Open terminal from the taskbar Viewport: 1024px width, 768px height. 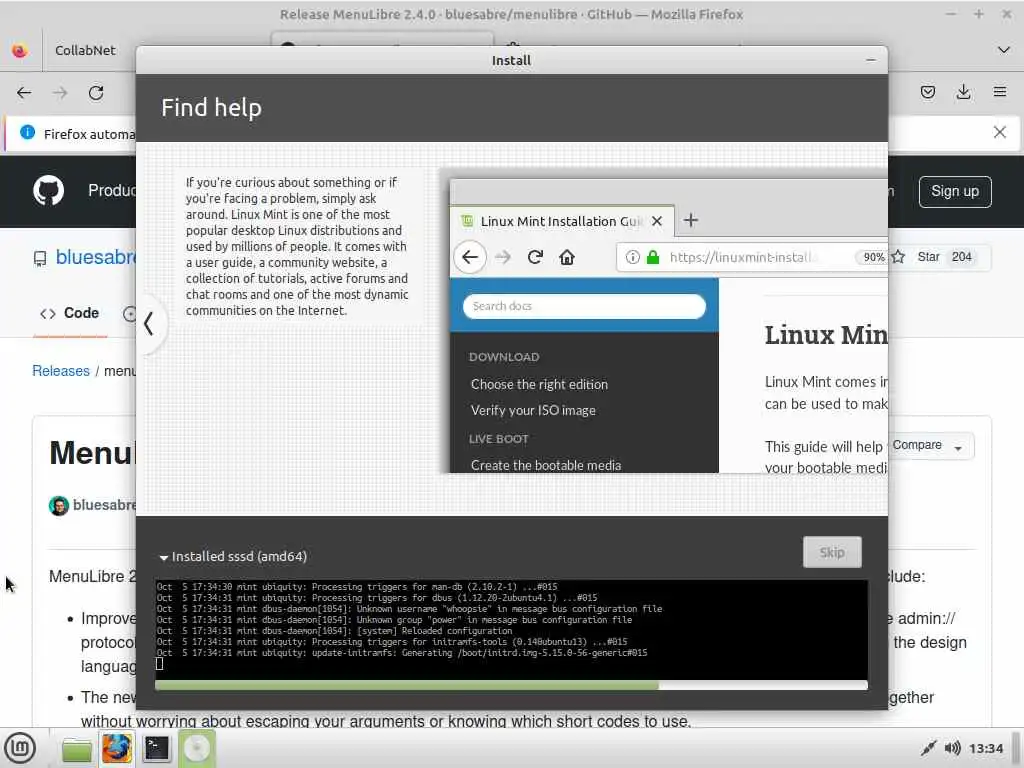tap(157, 749)
